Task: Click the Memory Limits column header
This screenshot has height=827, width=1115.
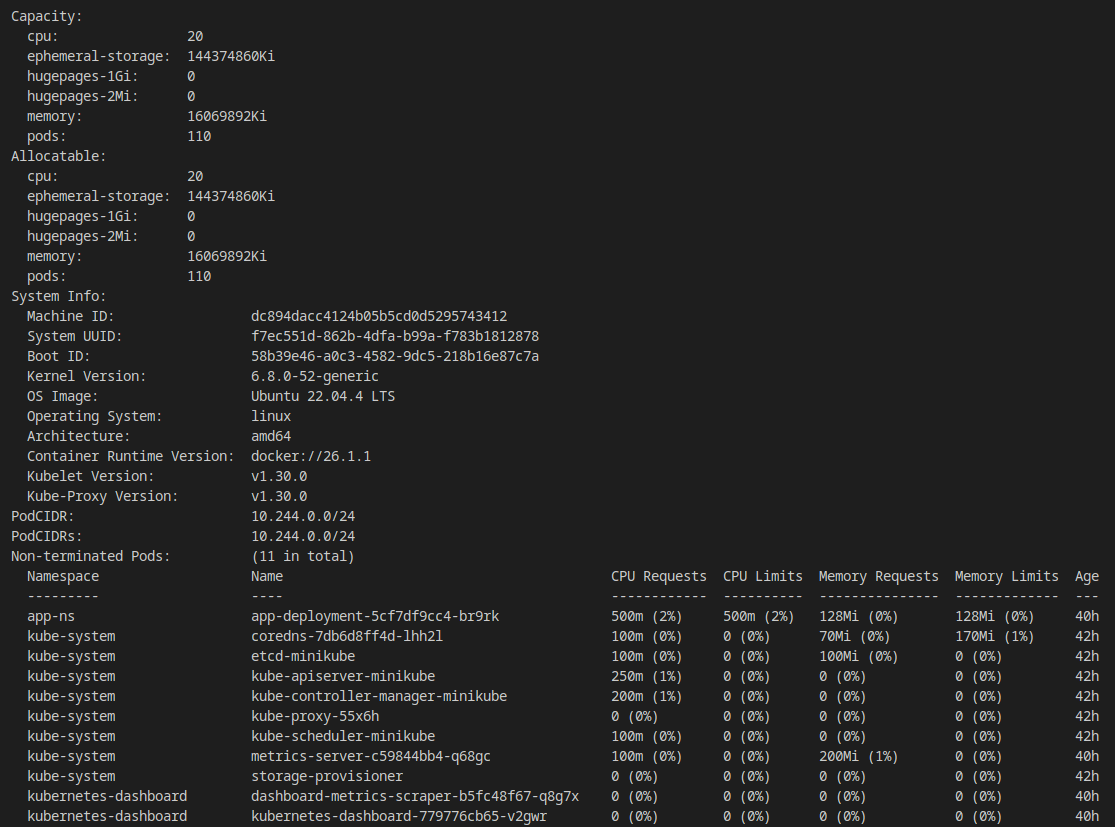Action: (1006, 576)
